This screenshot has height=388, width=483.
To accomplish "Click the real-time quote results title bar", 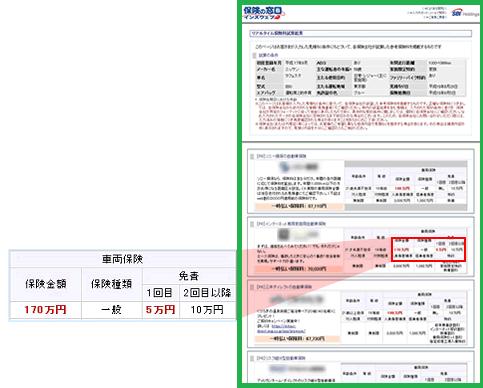I will point(361,33).
